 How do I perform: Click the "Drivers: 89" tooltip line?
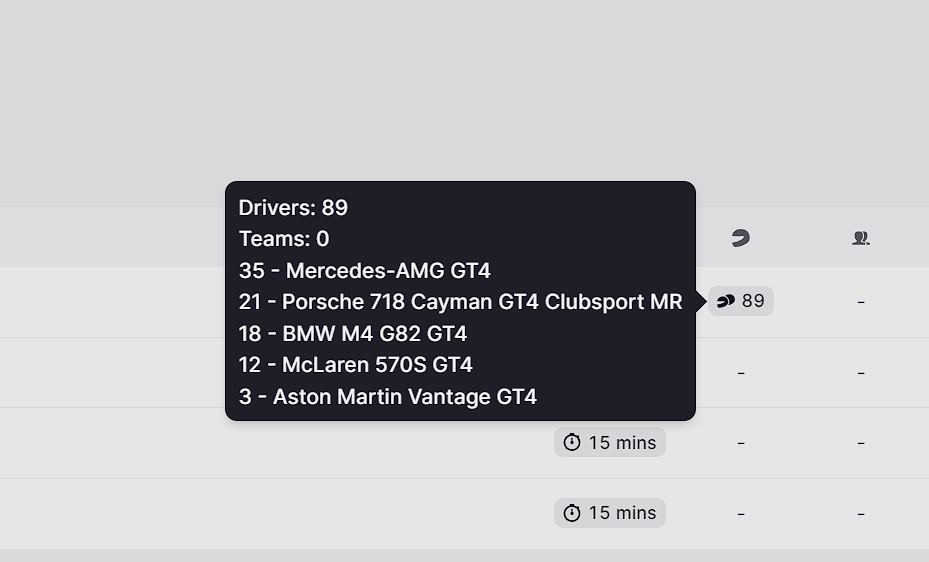(293, 208)
